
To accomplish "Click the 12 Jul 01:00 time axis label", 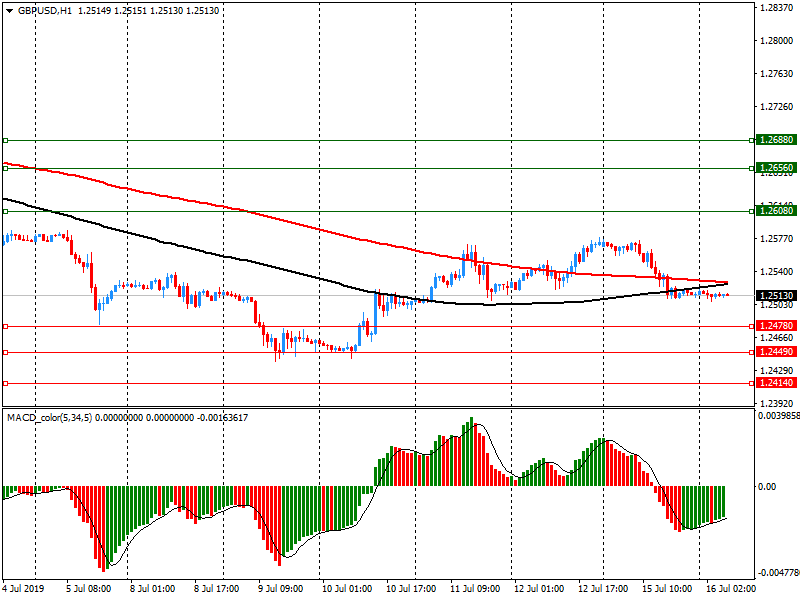I will coord(539,589).
